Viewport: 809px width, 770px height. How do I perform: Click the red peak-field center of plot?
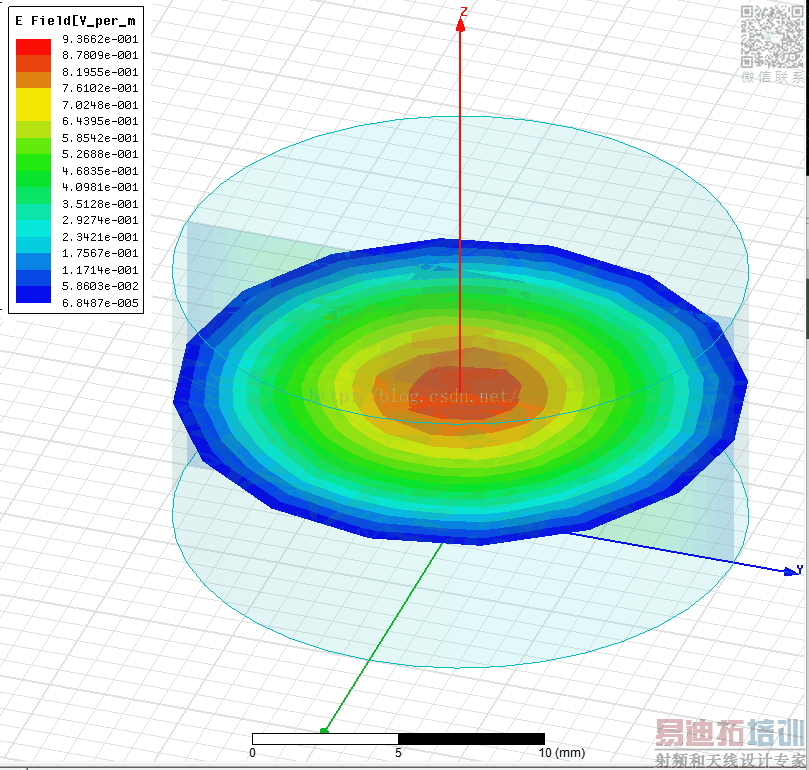[x=464, y=392]
